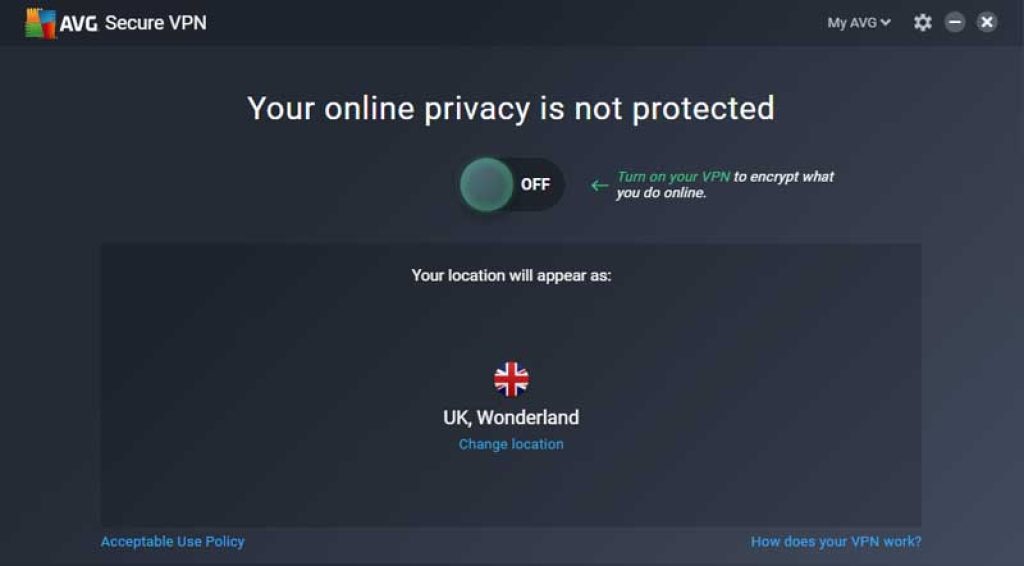
Task: Turn on the VPN toggle switch
Action: click(x=511, y=185)
